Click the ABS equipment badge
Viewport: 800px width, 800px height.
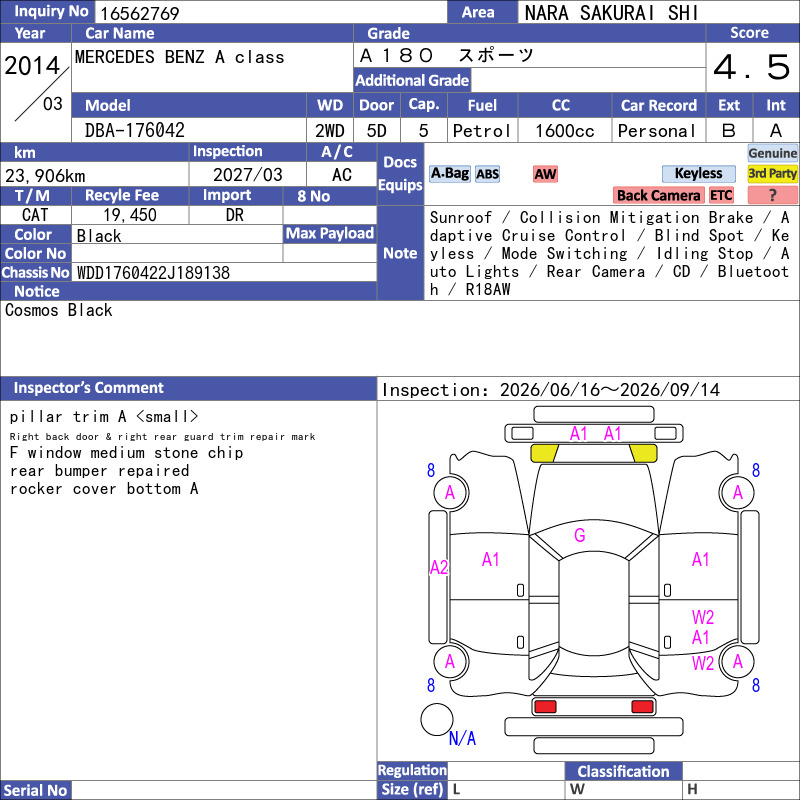point(487,174)
